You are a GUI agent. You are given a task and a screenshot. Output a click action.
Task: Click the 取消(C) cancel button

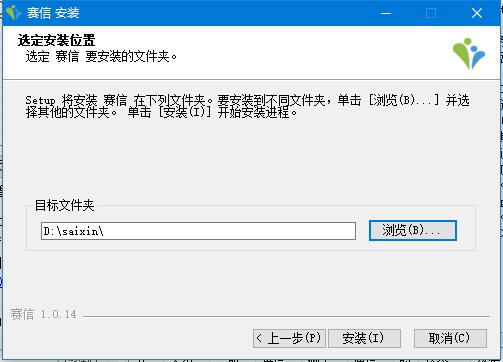pyautogui.click(x=450, y=338)
